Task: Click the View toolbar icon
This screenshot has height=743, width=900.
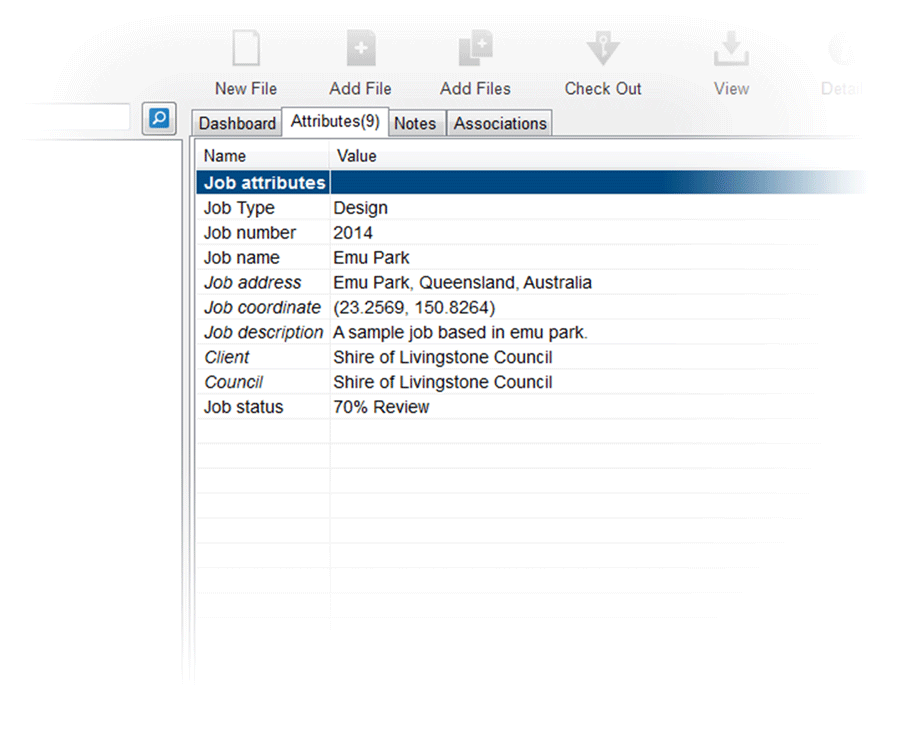Action: click(x=731, y=50)
